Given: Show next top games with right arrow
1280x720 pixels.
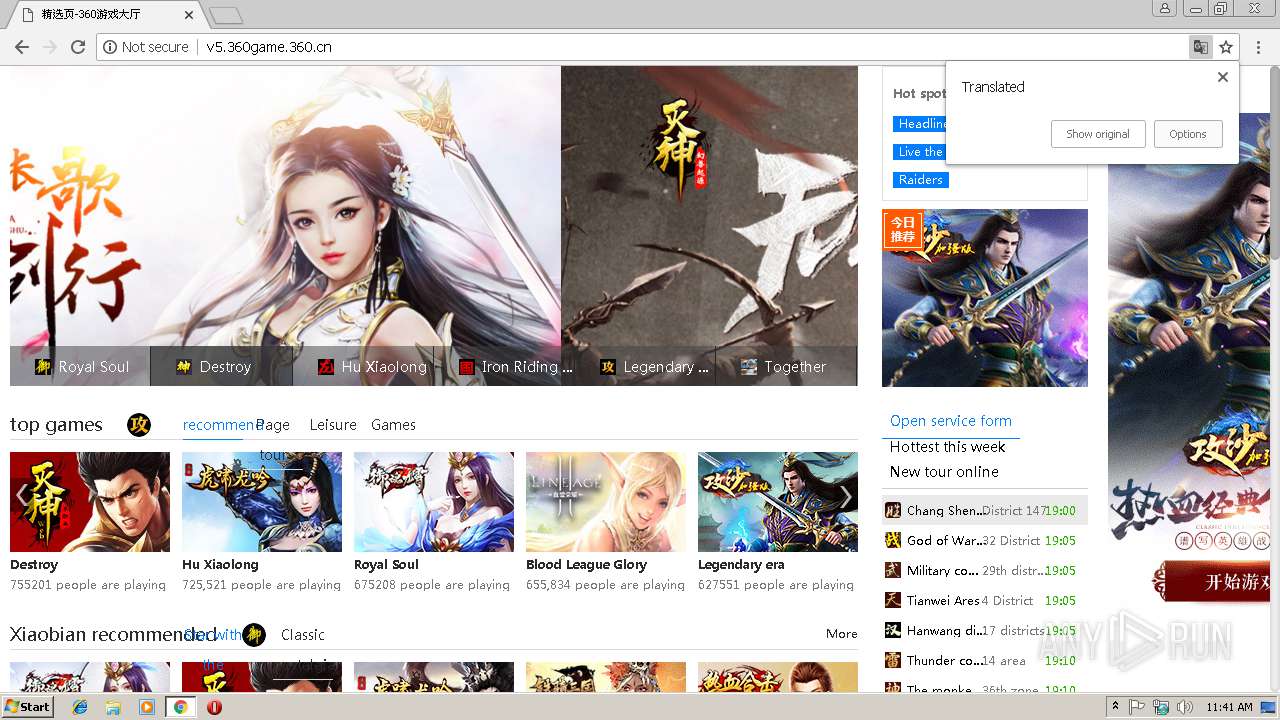Looking at the screenshot, I should point(846,497).
